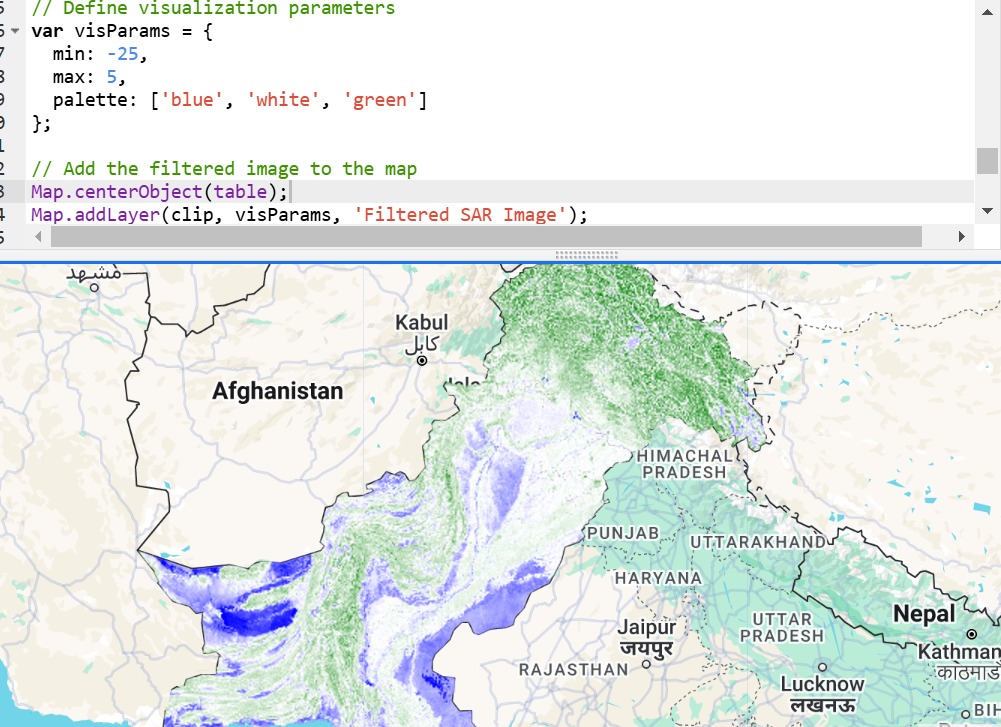This screenshot has height=727, width=1001.
Task: Click the 'Filtered SAR Image' layer name string
Action: (461, 215)
